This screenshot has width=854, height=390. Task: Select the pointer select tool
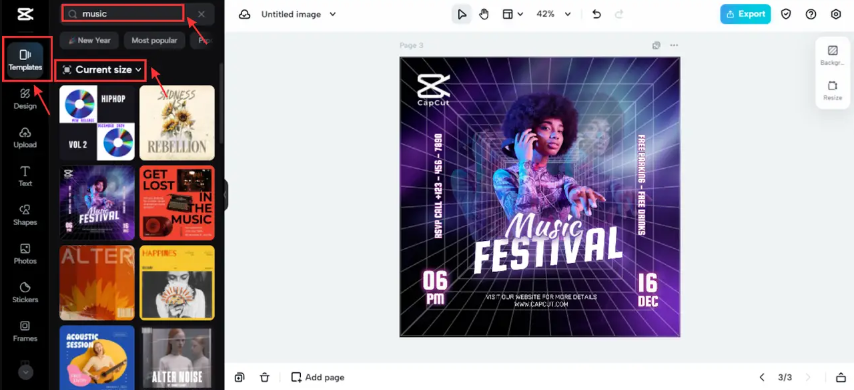(x=462, y=14)
